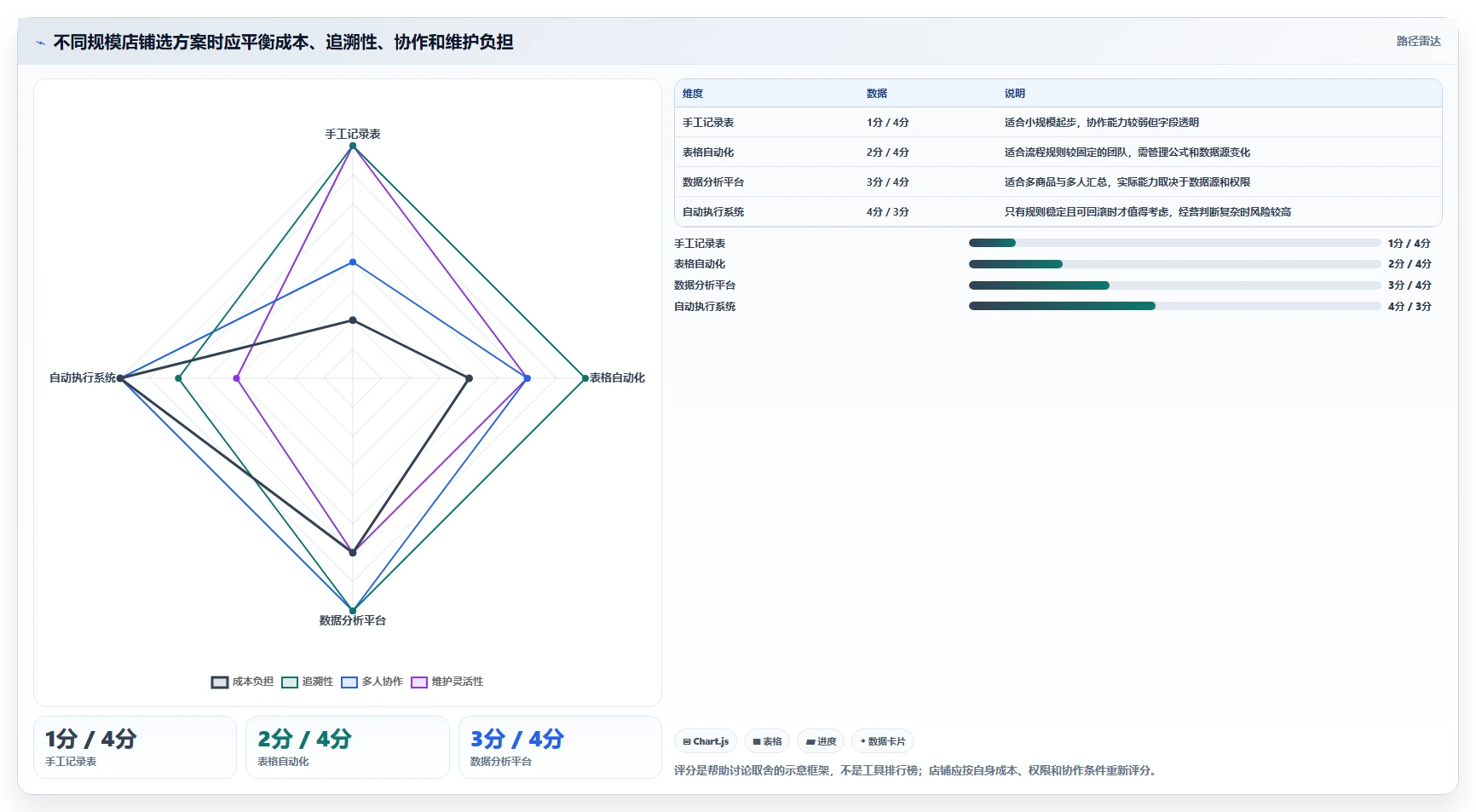This screenshot has width=1476, height=812.
Task: Click the 说明 column header
Action: pyautogui.click(x=1015, y=94)
